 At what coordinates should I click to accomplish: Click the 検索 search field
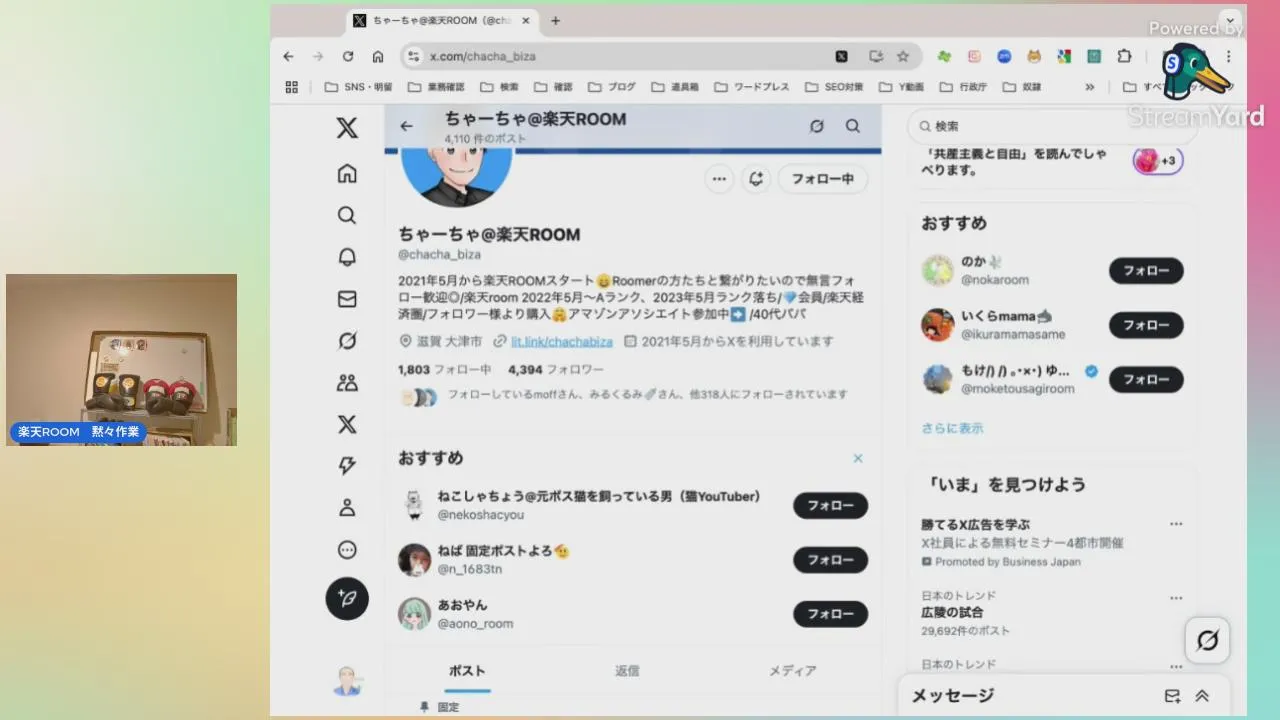click(x=1050, y=126)
